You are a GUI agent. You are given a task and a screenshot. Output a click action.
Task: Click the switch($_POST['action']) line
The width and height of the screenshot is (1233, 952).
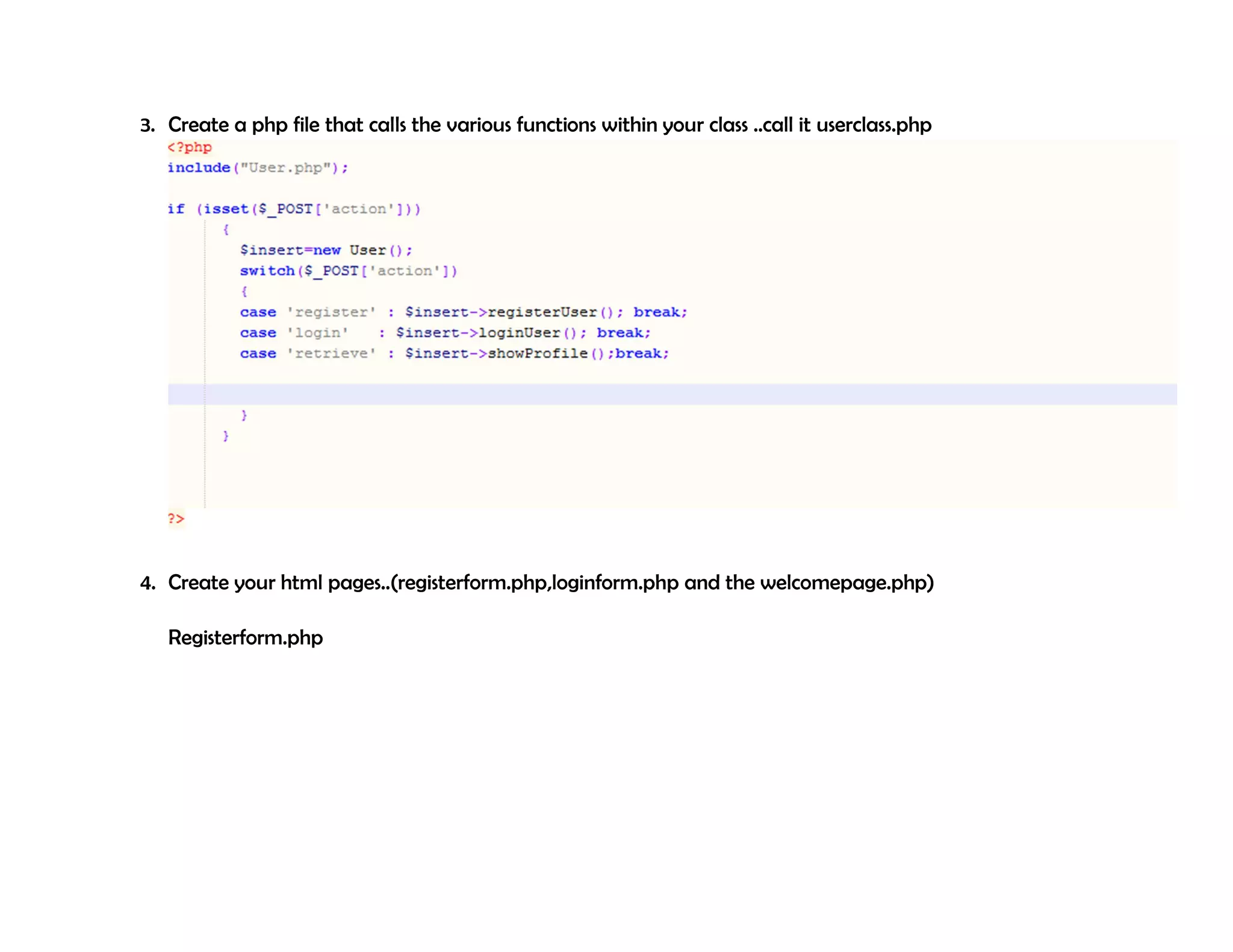click(349, 271)
